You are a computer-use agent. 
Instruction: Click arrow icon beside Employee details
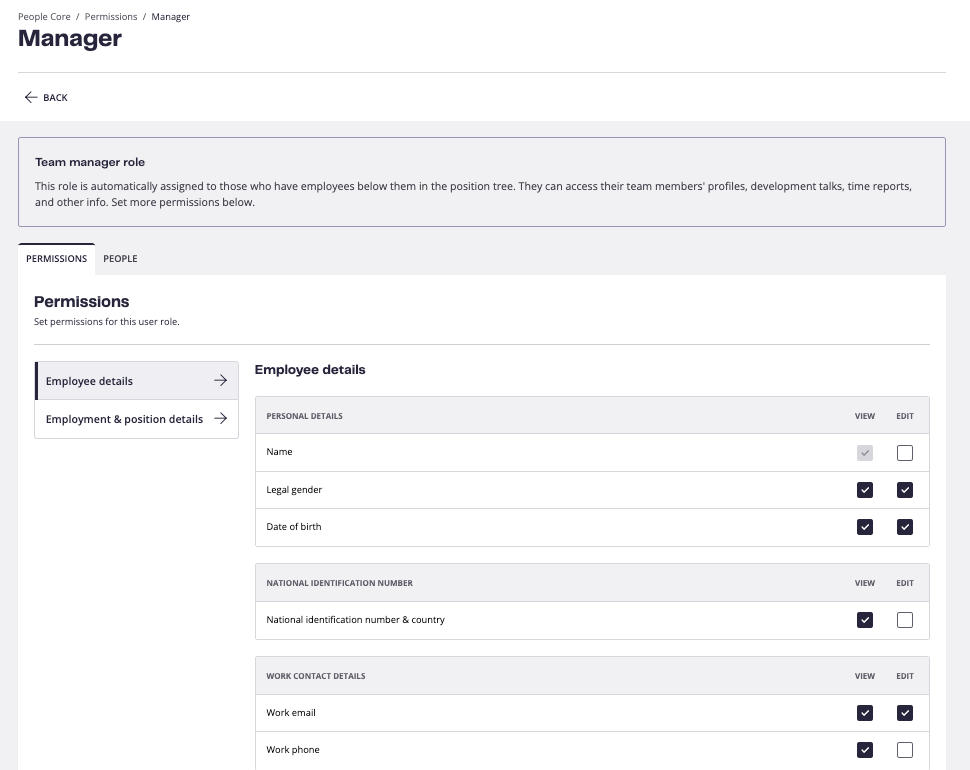tap(220, 380)
